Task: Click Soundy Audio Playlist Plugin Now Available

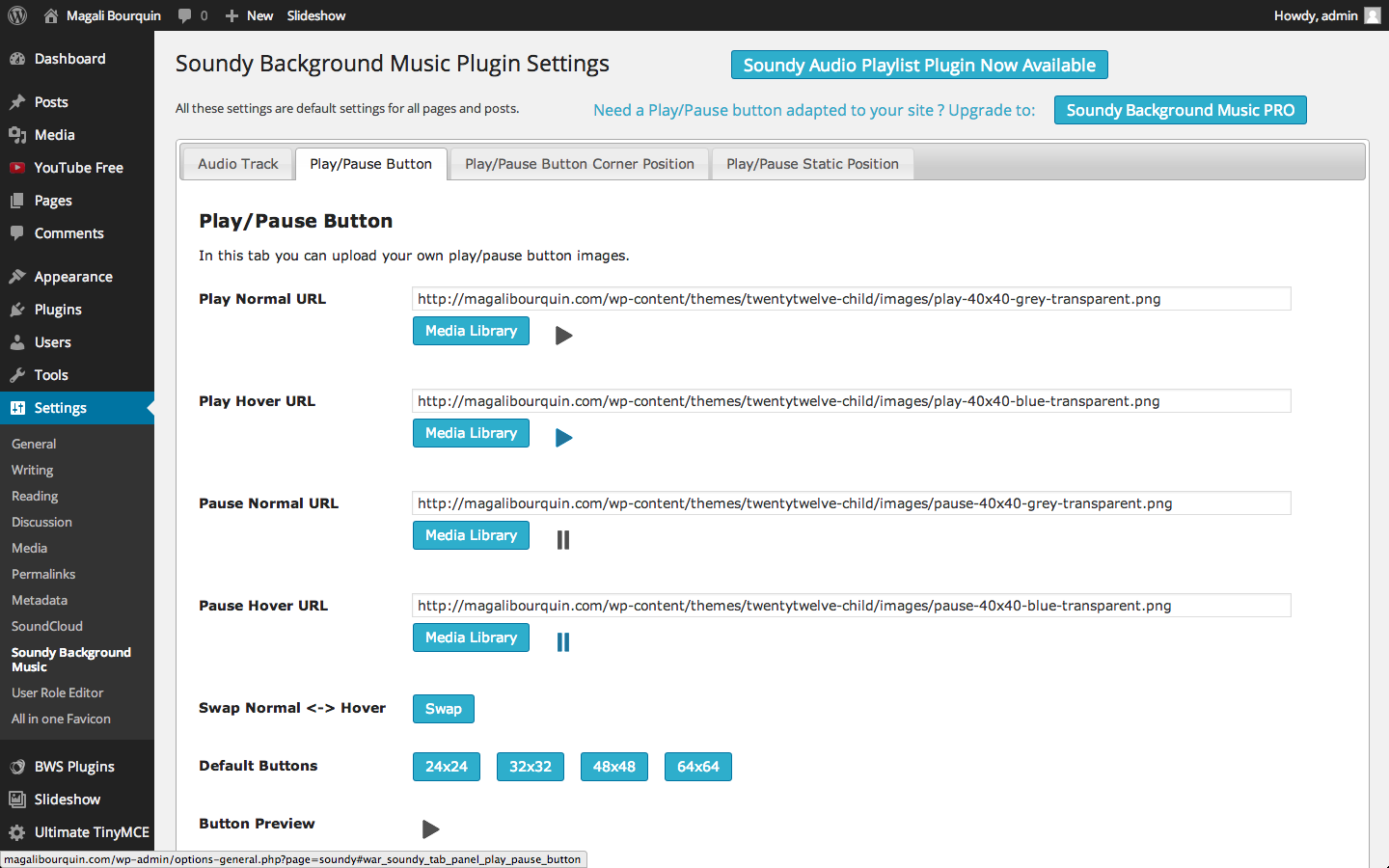Action: point(919,65)
